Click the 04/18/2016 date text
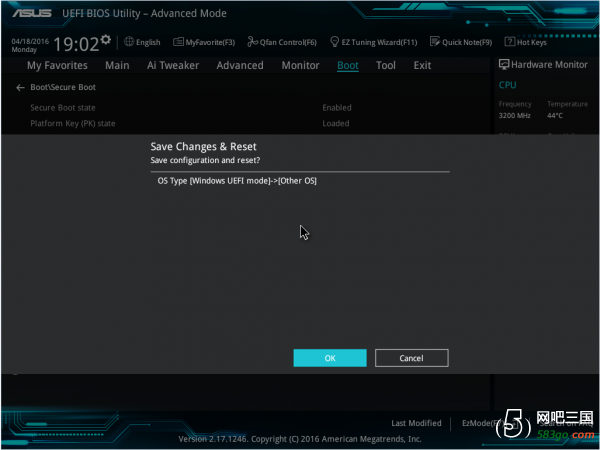The width and height of the screenshot is (600, 450). point(30,41)
